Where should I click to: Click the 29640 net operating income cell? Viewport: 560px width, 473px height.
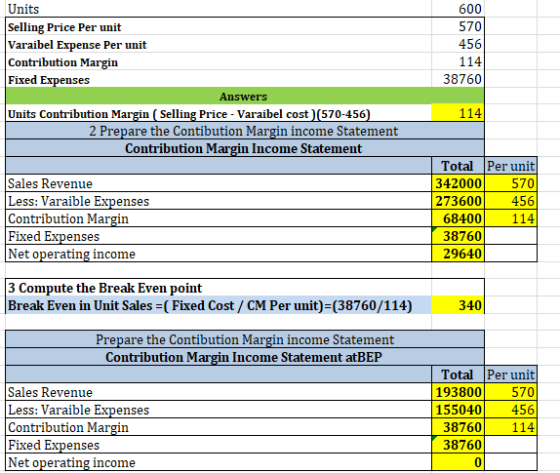pyautogui.click(x=458, y=254)
